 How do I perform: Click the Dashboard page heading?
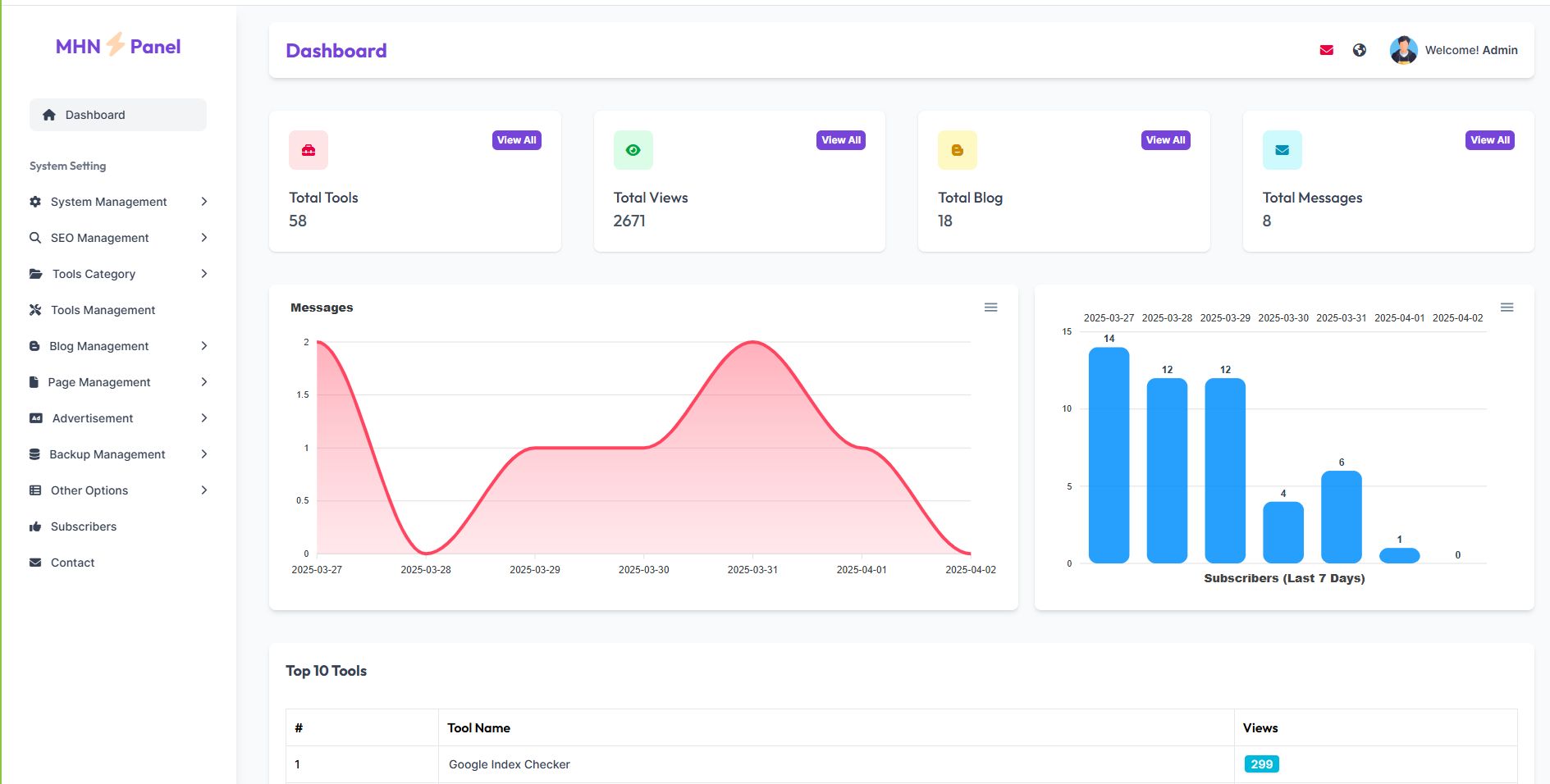pyautogui.click(x=336, y=51)
